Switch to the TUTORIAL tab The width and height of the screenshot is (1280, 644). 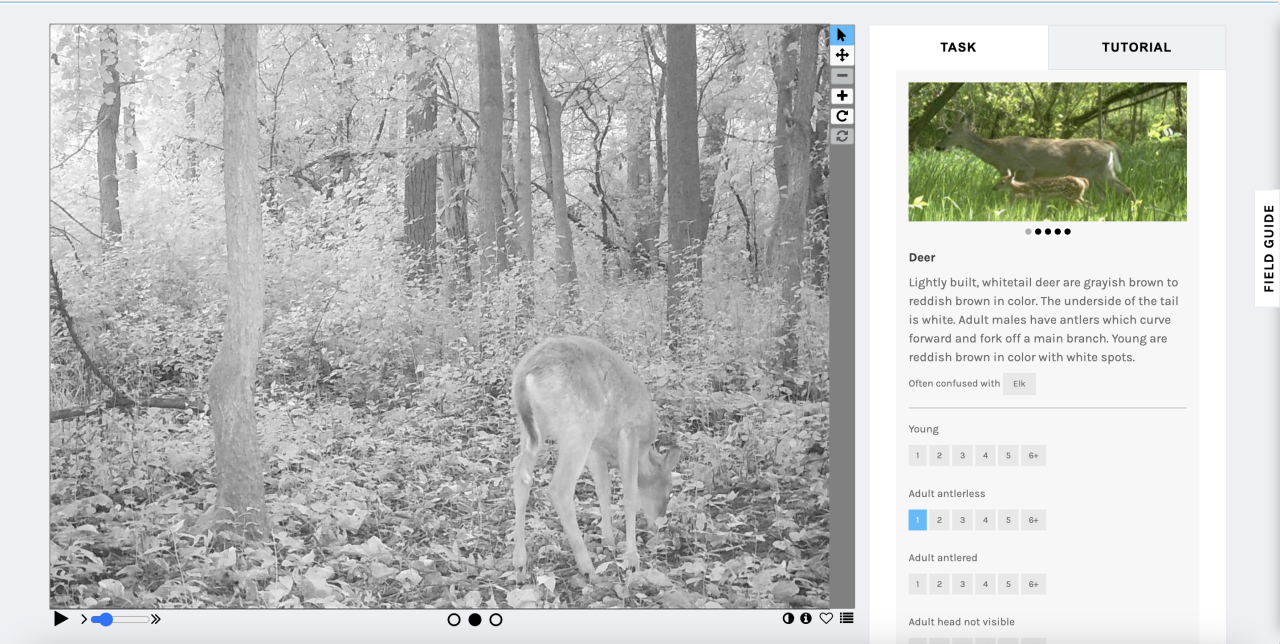[x=1136, y=47]
